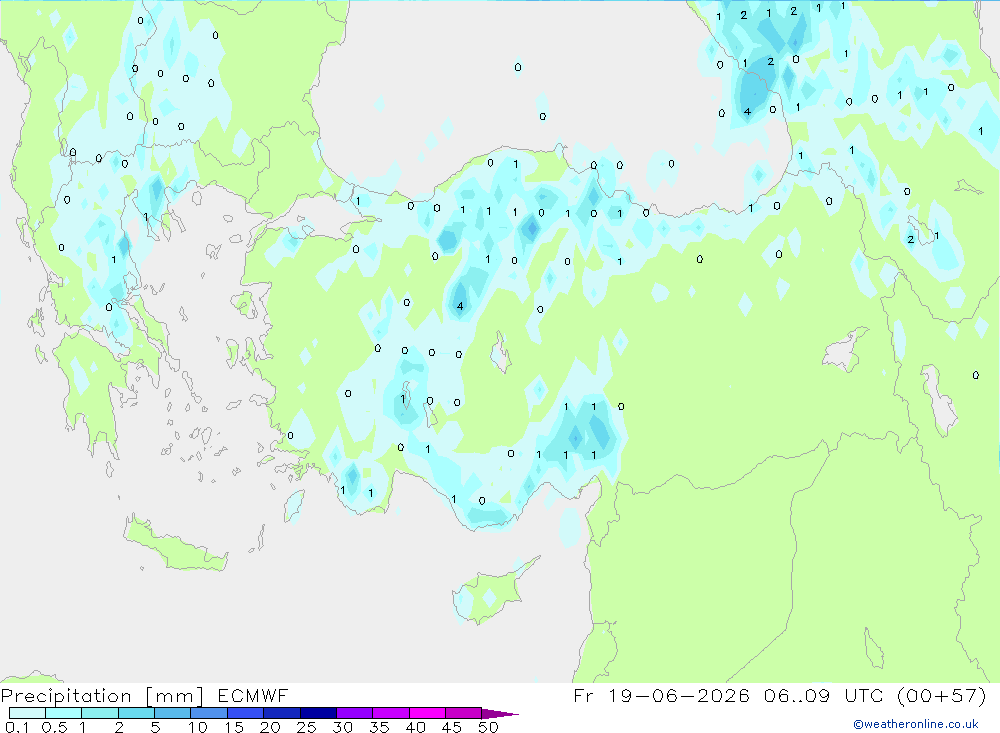
Task: Click the 15–20 mm blue swatch
Action: [x=246, y=713]
